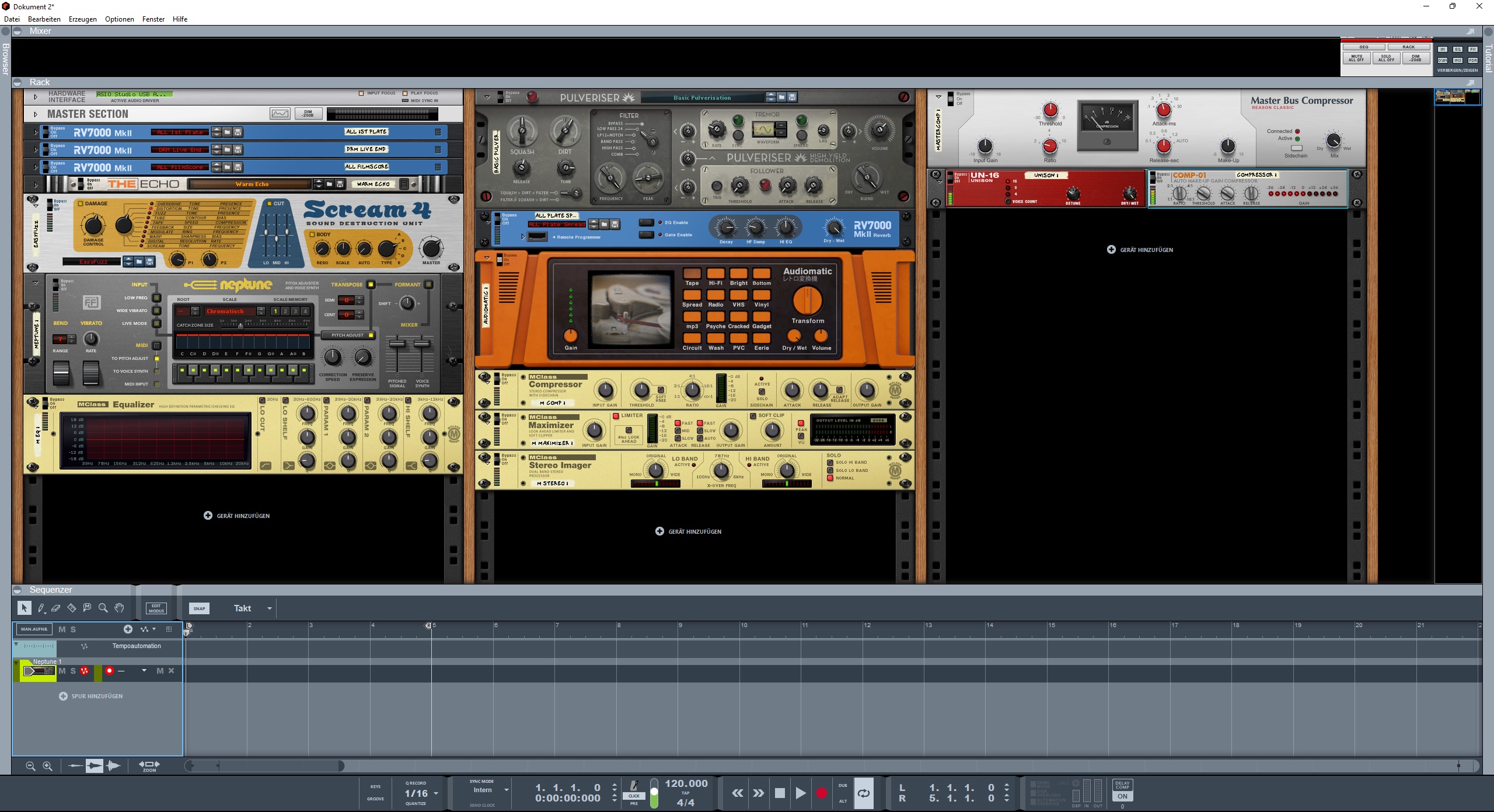The height and width of the screenshot is (812, 1494).
Task: Solo the Neptune 1 track
Action: coord(73,671)
